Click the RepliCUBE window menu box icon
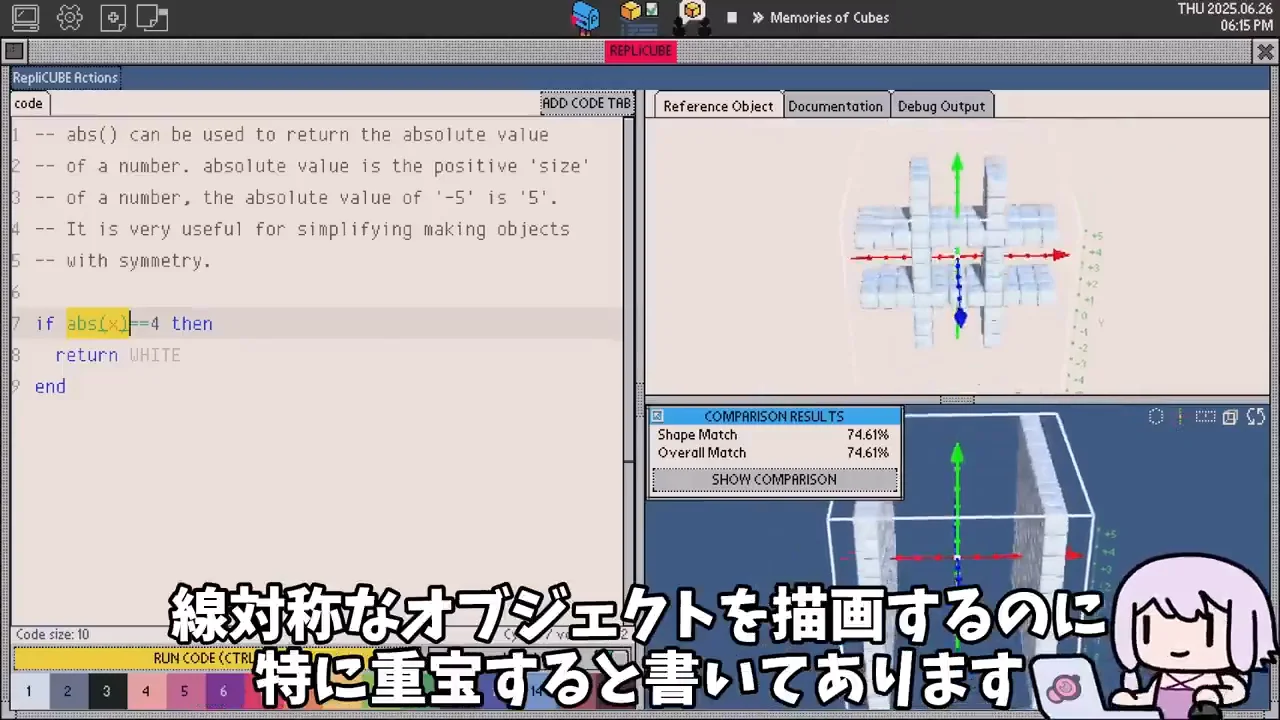The width and height of the screenshot is (1280, 720). pyautogui.click(x=14, y=51)
